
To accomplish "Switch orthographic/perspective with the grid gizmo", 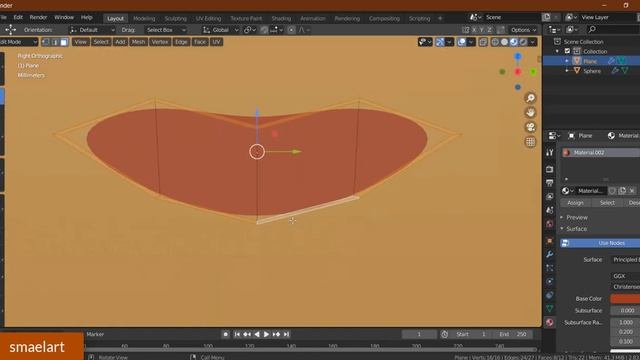I will click(530, 142).
